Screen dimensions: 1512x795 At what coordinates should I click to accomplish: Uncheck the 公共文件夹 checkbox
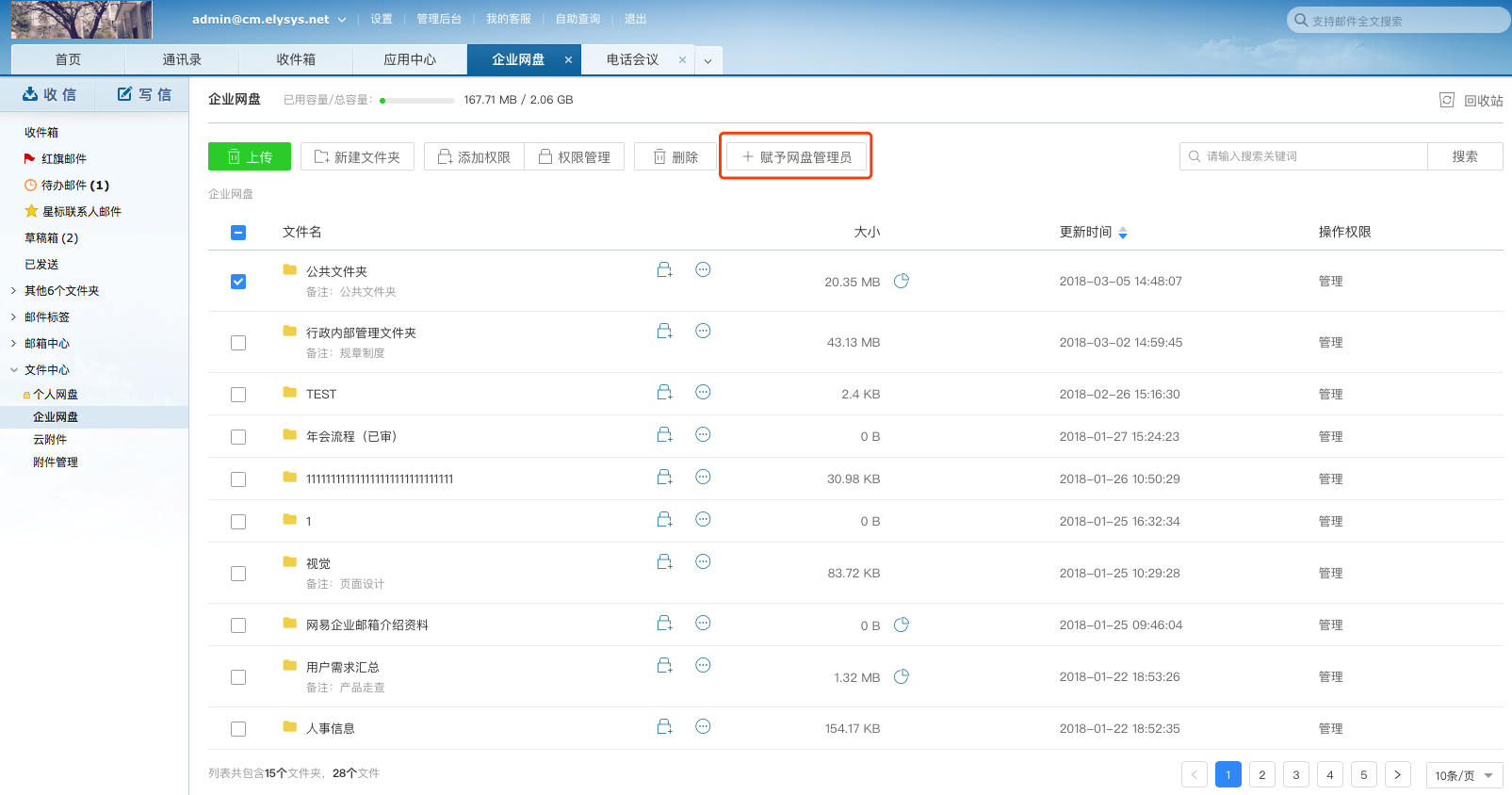click(x=238, y=282)
